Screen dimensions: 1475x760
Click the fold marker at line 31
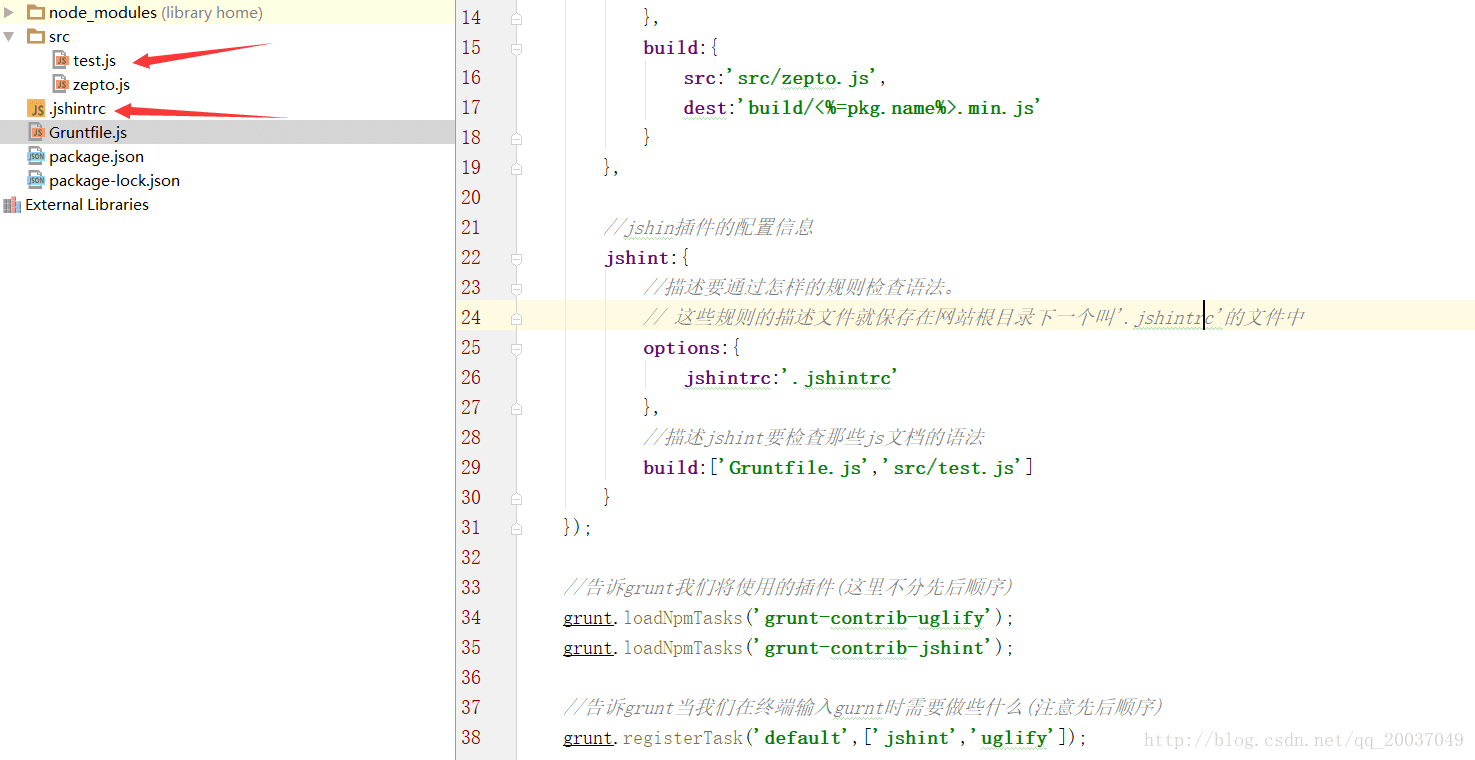point(516,528)
